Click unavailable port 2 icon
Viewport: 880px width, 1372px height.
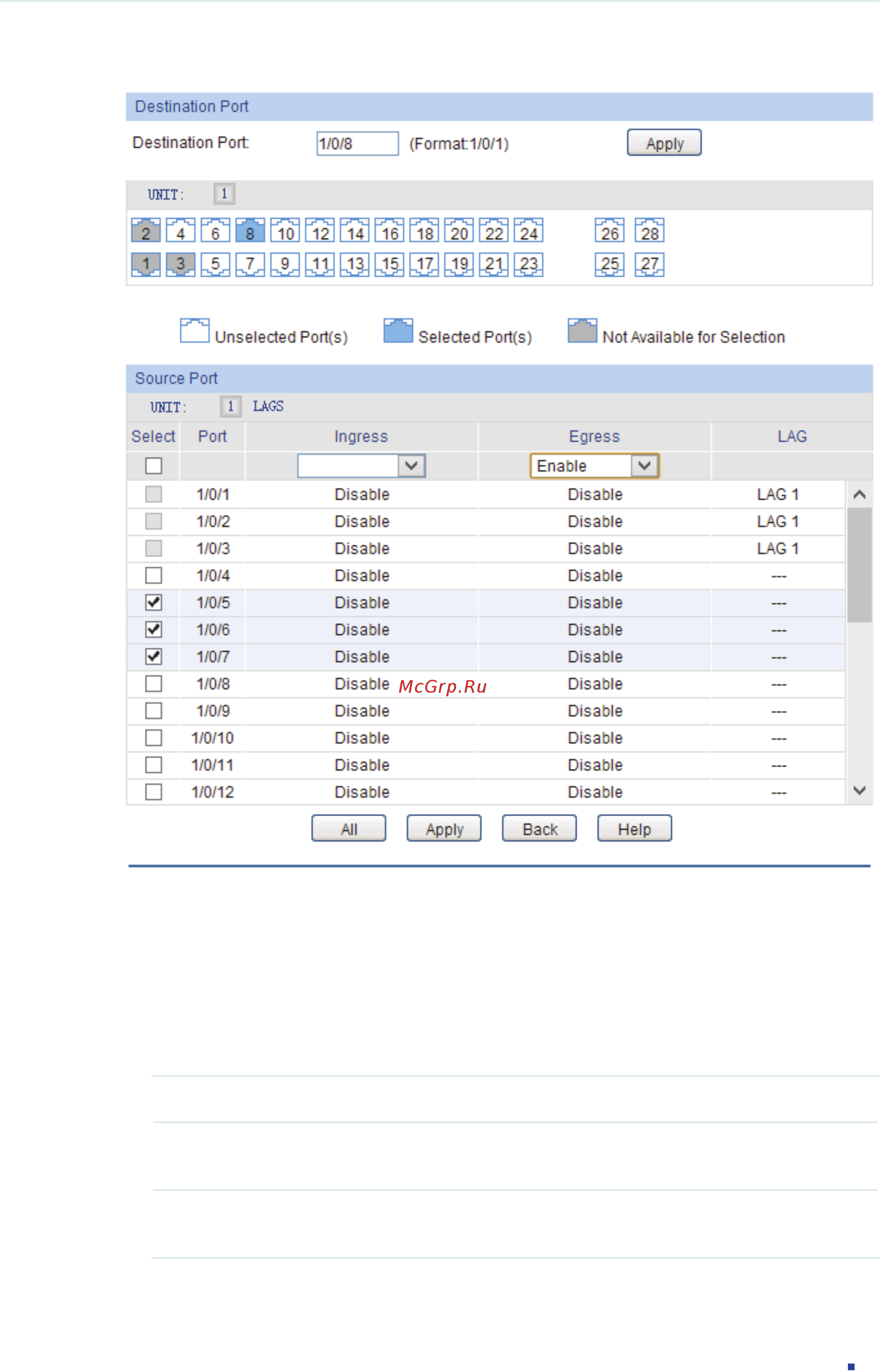click(146, 231)
